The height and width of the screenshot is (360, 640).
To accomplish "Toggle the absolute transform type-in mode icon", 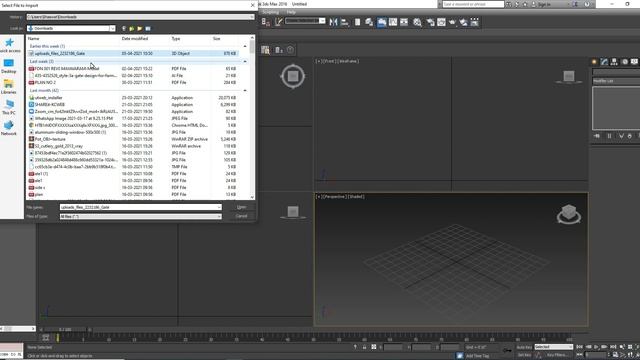I will click(374, 347).
